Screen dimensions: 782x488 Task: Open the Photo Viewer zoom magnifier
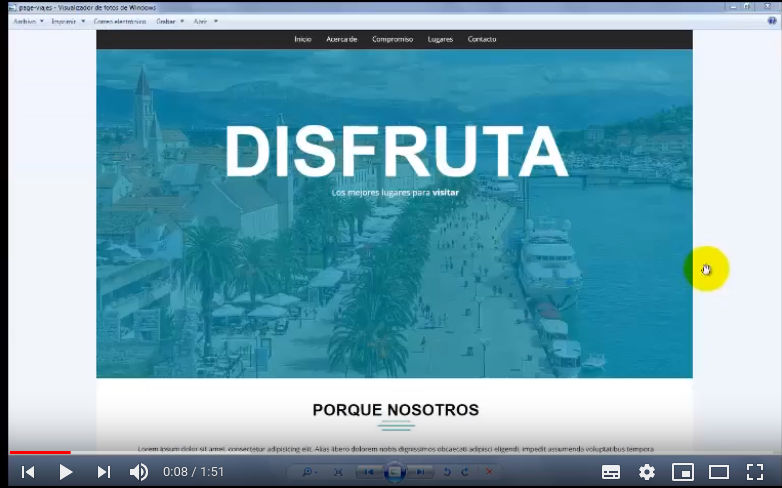[x=309, y=472]
